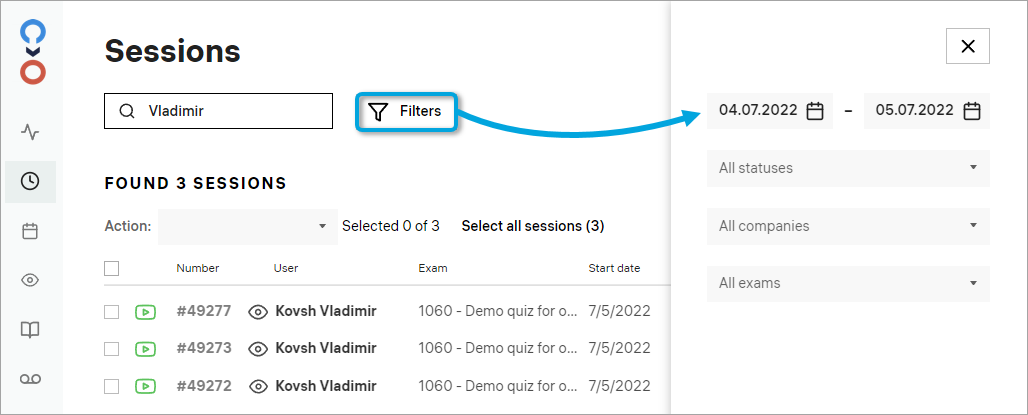This screenshot has height=415, width=1028.
Task: Open the Action dropdown
Action: (245, 227)
